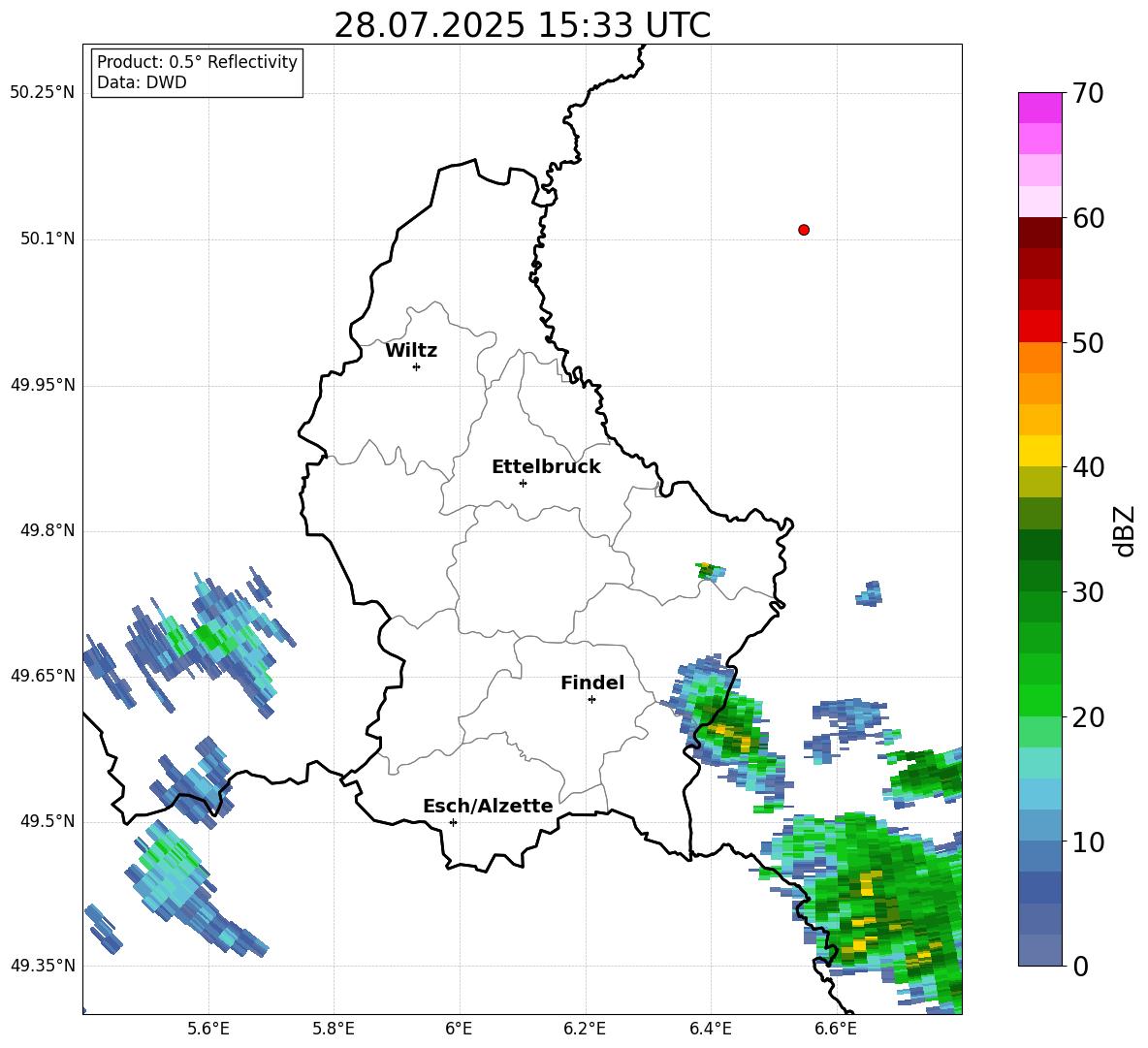Screen dimensions: 1148x1048
Task: Click the 50.25°N latitude label
Action: 43,93
